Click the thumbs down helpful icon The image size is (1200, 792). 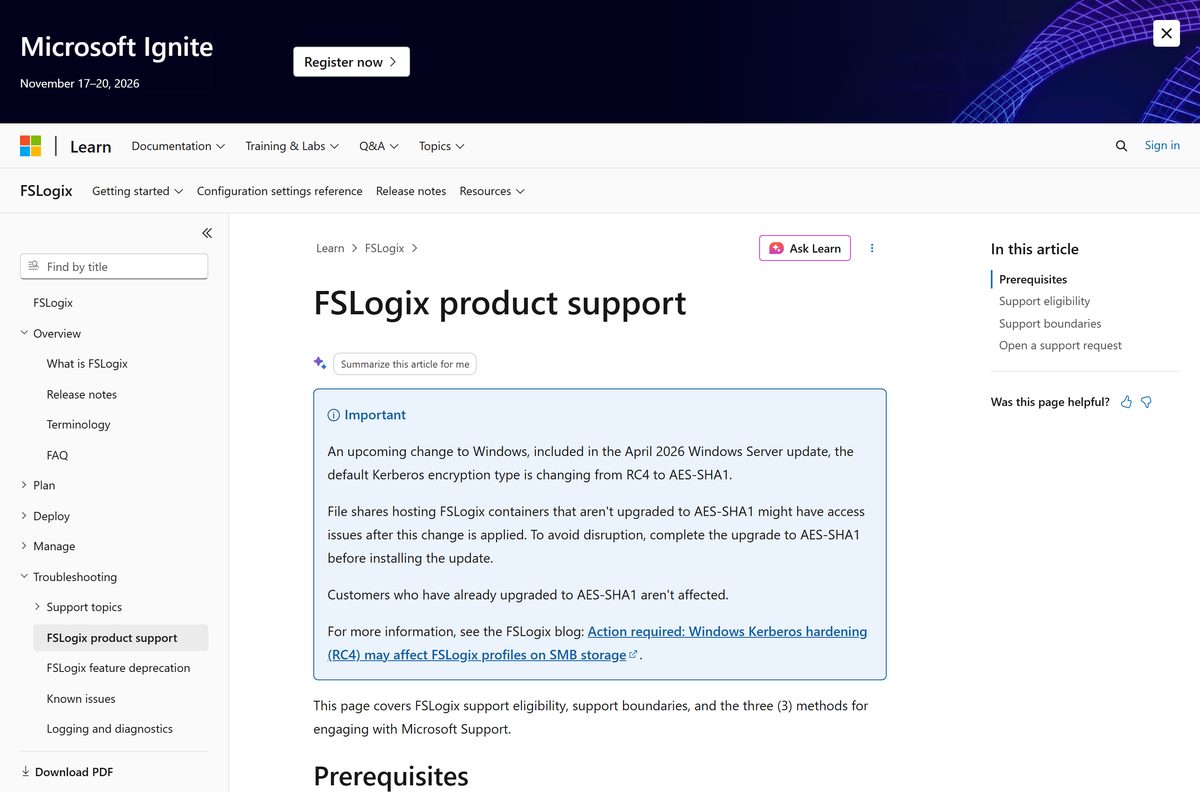(1147, 402)
